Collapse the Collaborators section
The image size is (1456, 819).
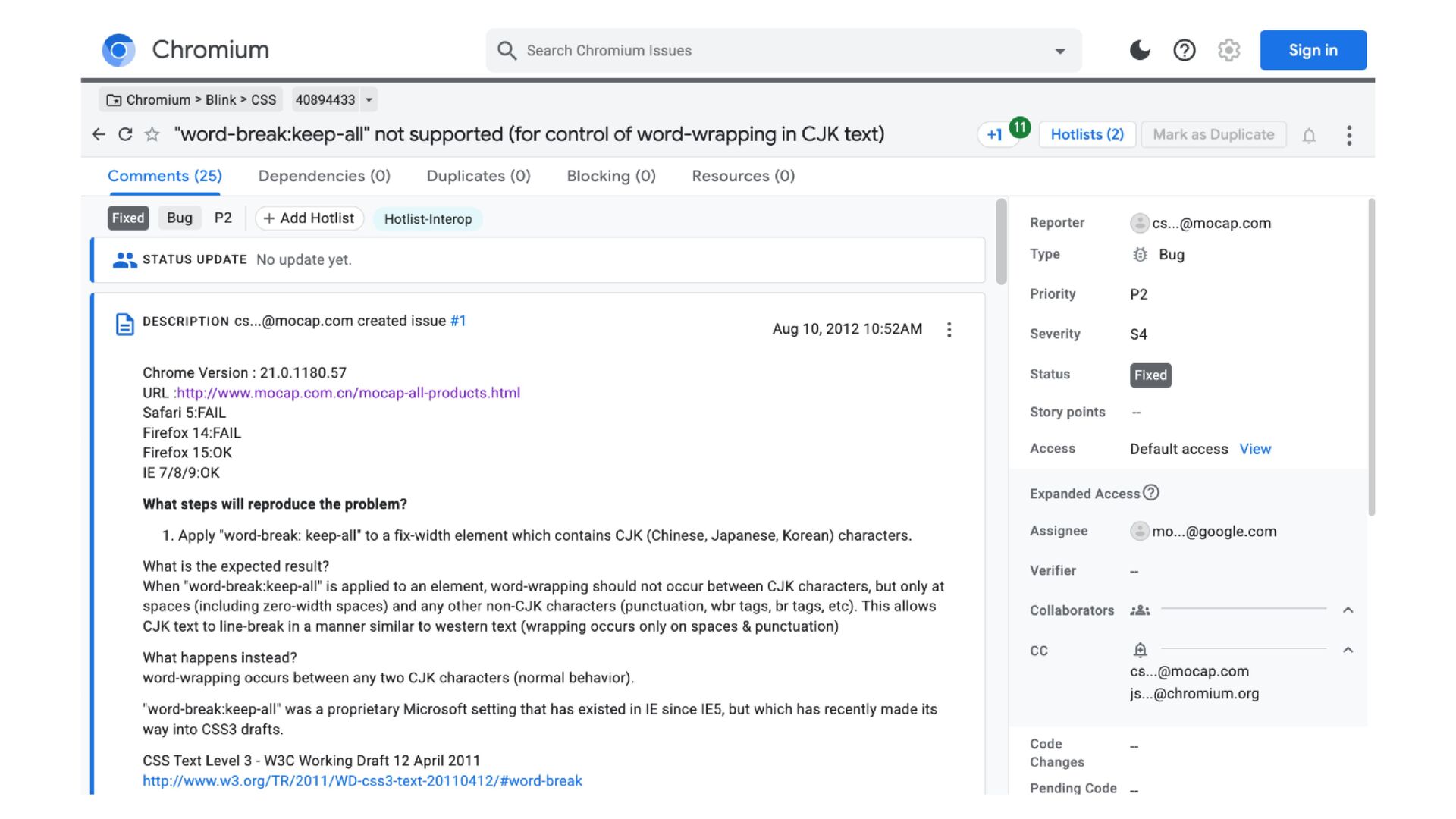pos(1348,610)
